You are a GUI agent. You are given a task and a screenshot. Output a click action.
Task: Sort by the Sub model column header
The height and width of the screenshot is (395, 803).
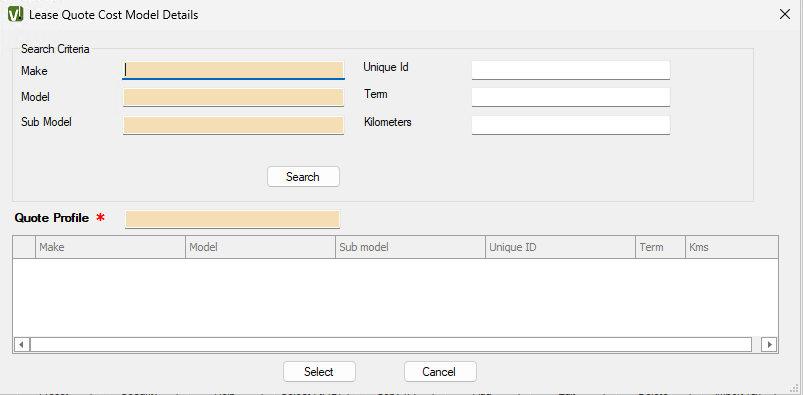tap(410, 247)
